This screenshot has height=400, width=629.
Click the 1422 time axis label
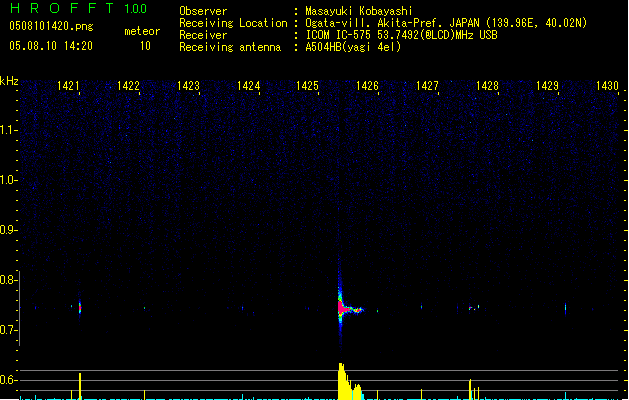(x=128, y=86)
